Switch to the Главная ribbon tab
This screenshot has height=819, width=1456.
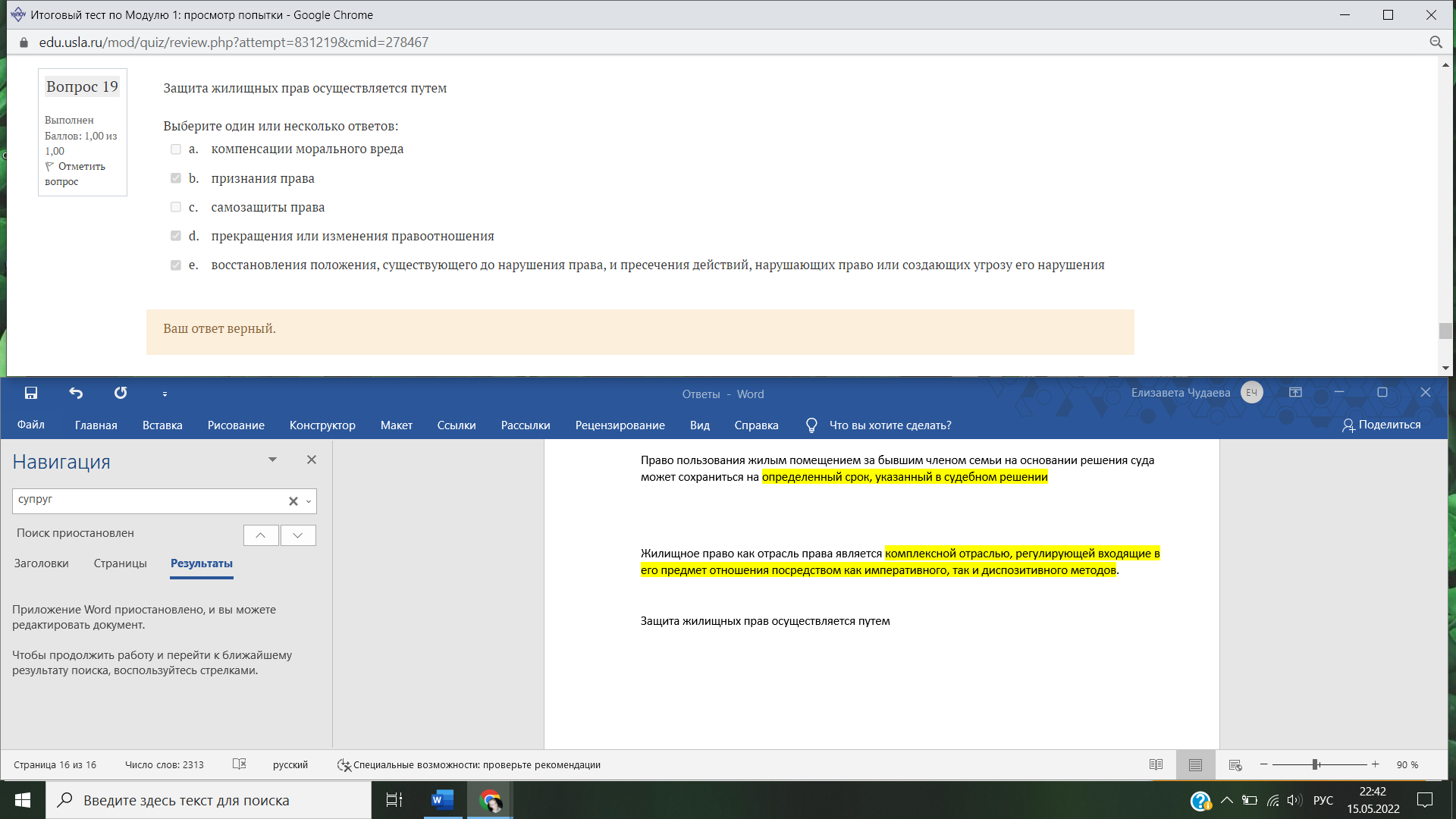pyautogui.click(x=96, y=425)
